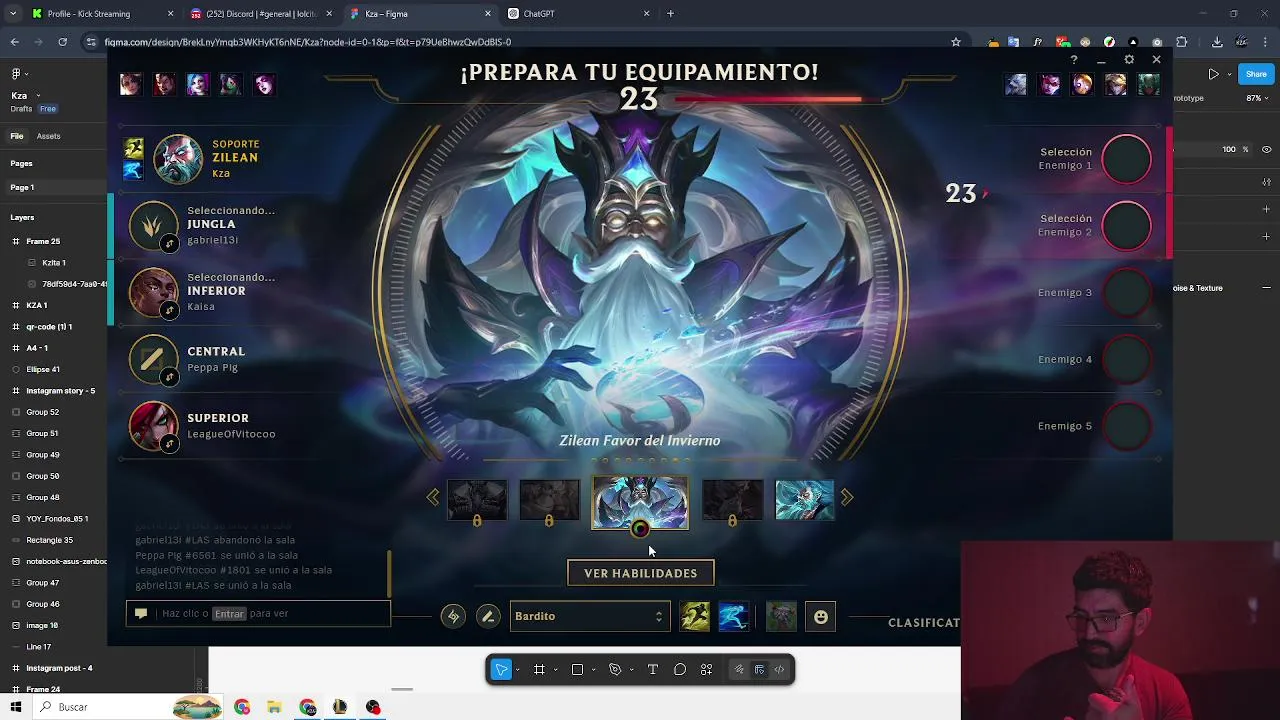Select the Ellipse 41 layer
This screenshot has height=720, width=1280.
coord(43,369)
